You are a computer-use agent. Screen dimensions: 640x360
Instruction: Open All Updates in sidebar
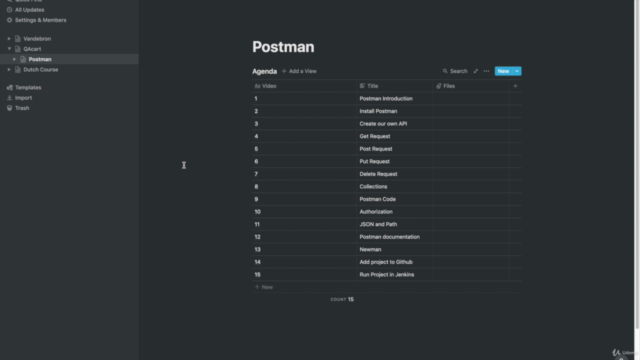click(29, 10)
